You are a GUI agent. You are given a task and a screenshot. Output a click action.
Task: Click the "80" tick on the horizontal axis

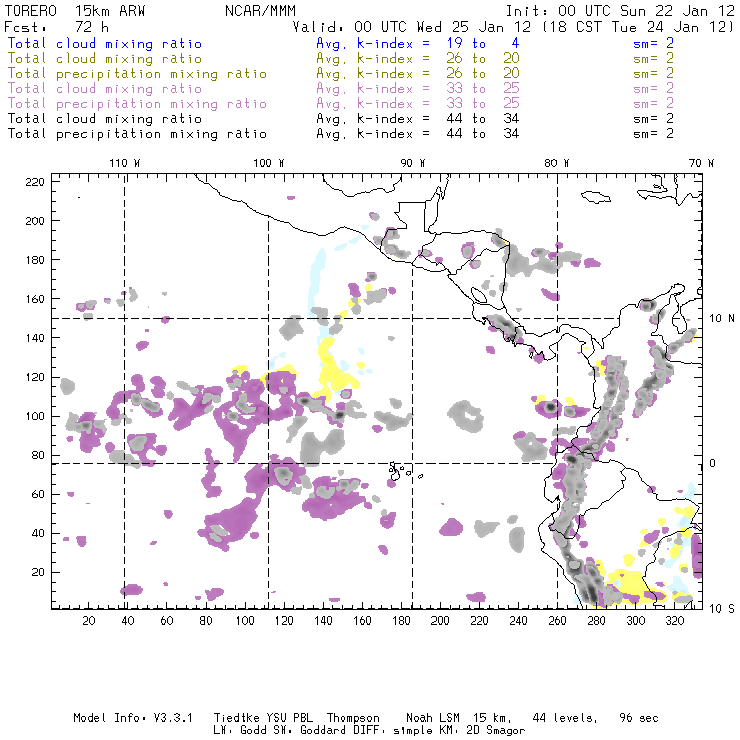206,621
